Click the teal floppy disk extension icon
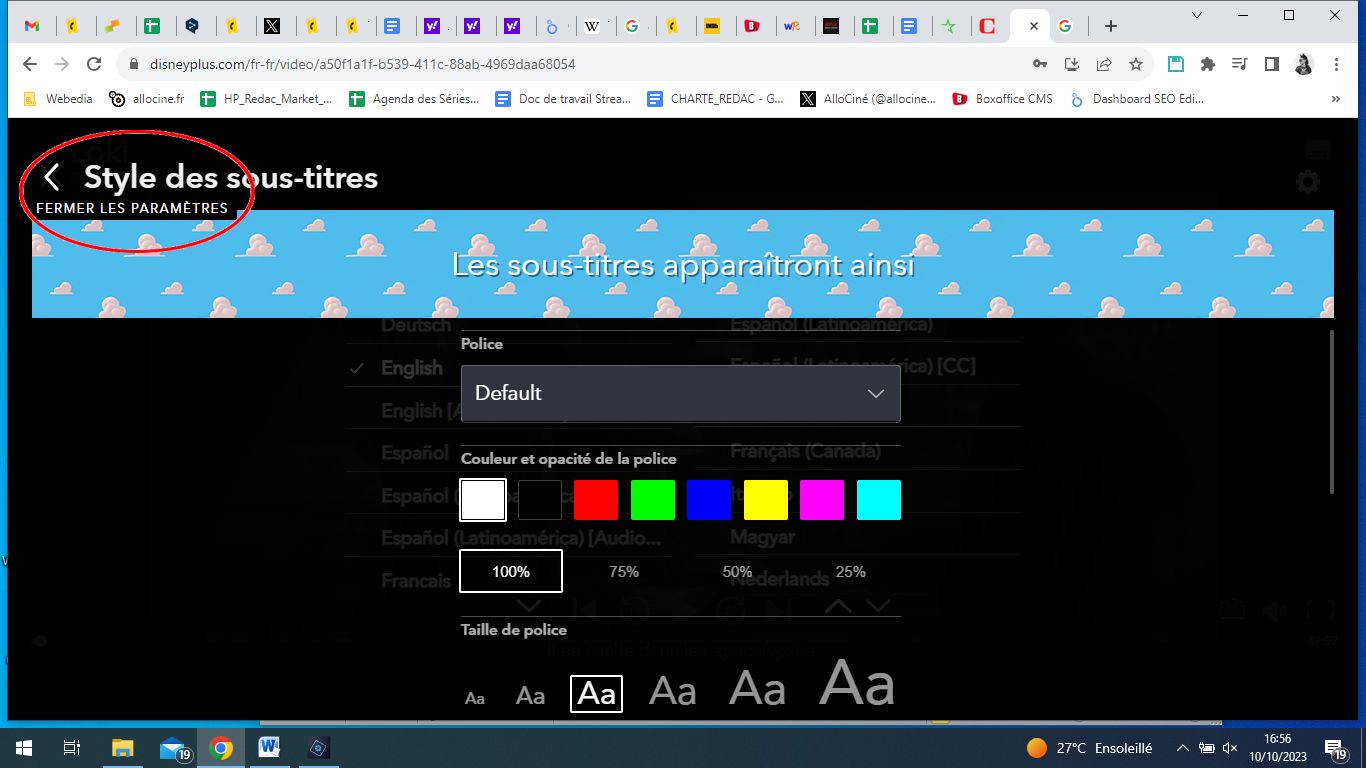 1176,64
